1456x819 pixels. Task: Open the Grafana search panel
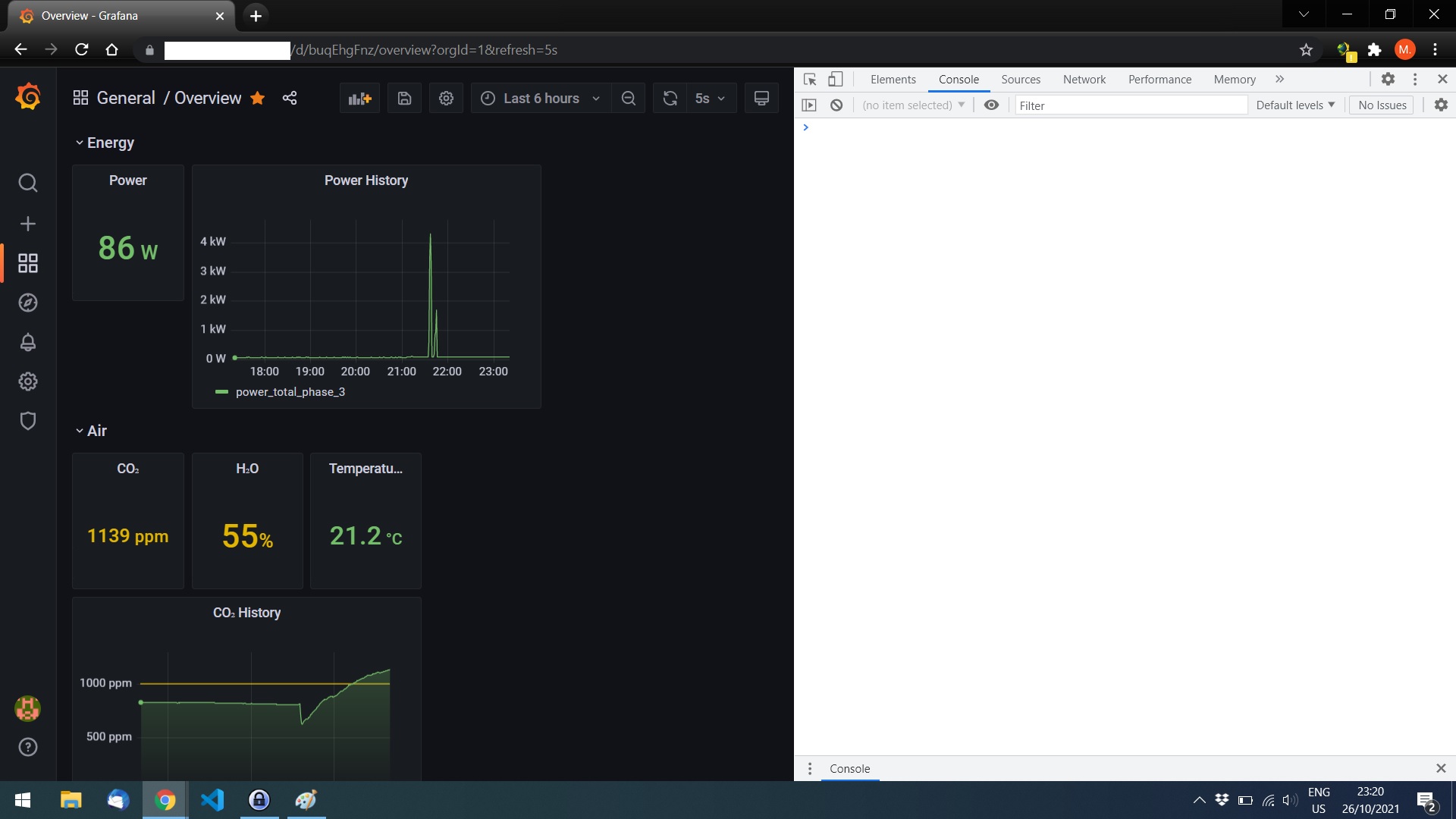(27, 182)
